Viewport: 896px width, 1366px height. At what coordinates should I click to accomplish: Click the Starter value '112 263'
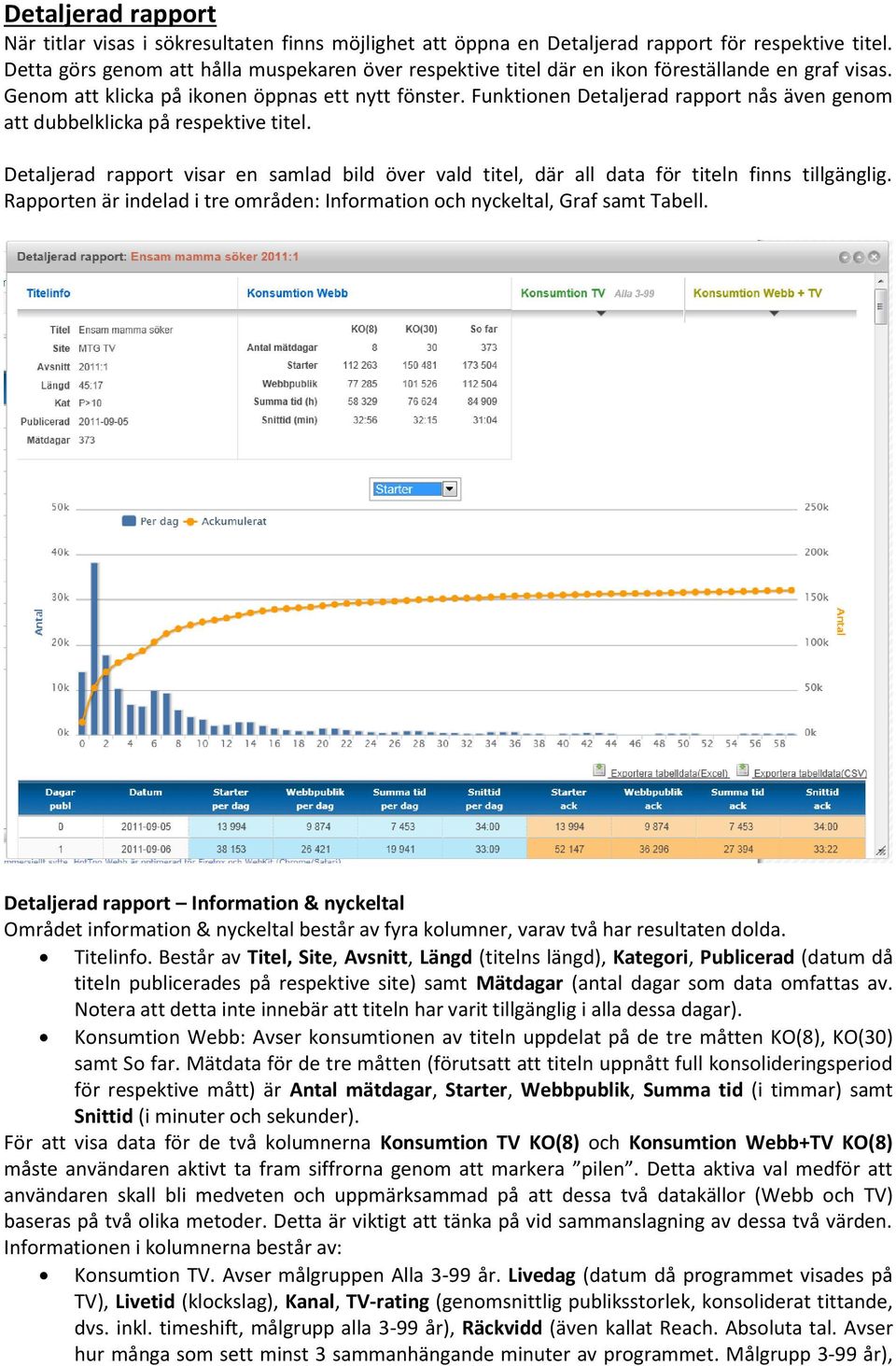click(360, 365)
